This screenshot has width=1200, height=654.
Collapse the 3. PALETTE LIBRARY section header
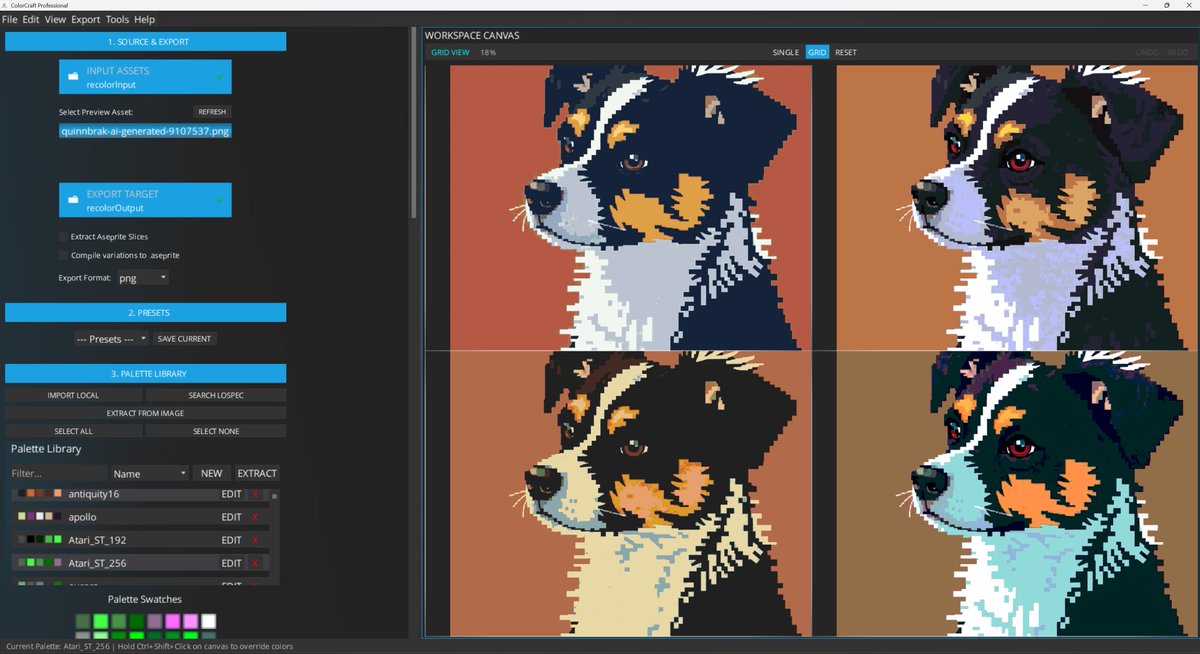pos(146,374)
